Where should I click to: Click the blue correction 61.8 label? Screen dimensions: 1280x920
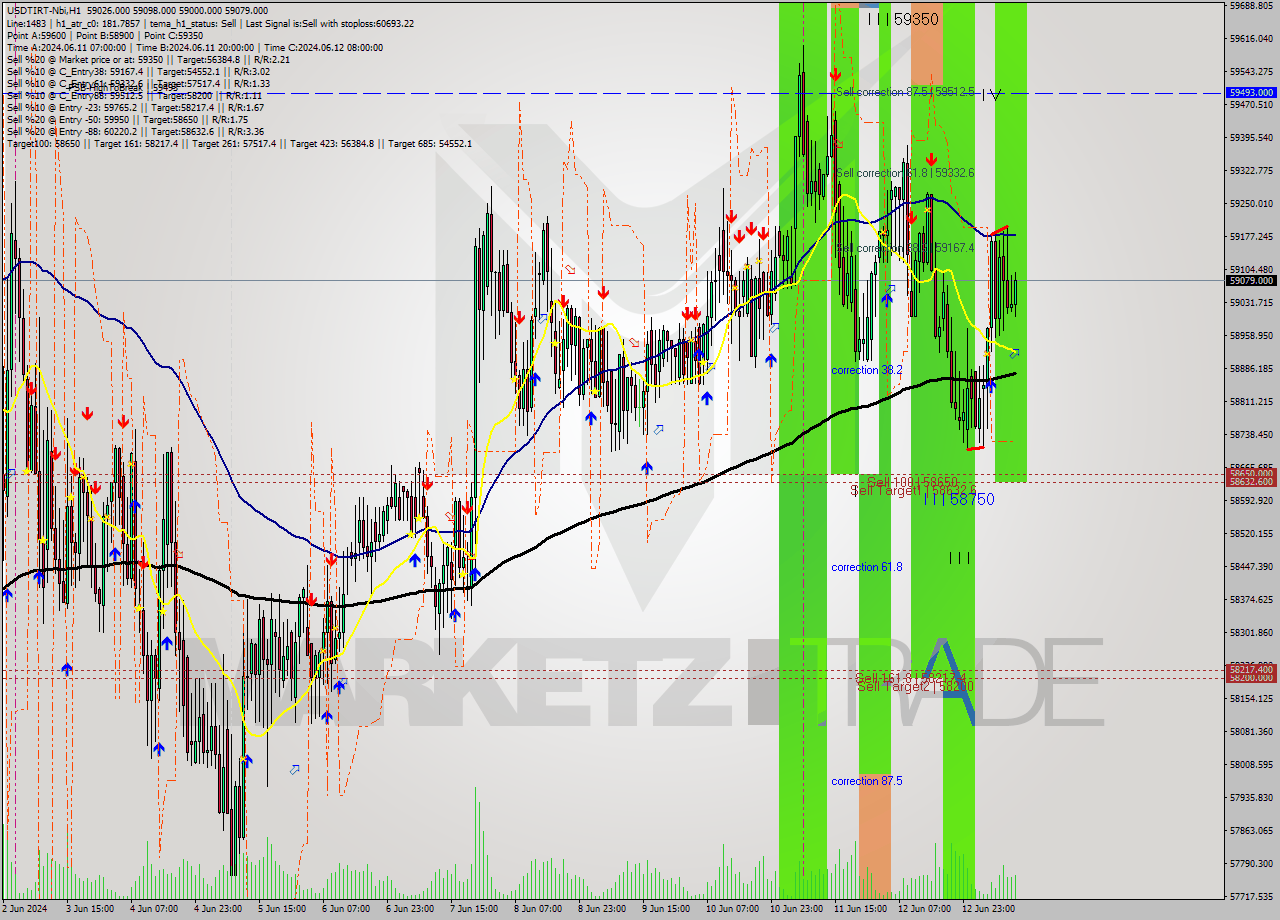tap(867, 567)
